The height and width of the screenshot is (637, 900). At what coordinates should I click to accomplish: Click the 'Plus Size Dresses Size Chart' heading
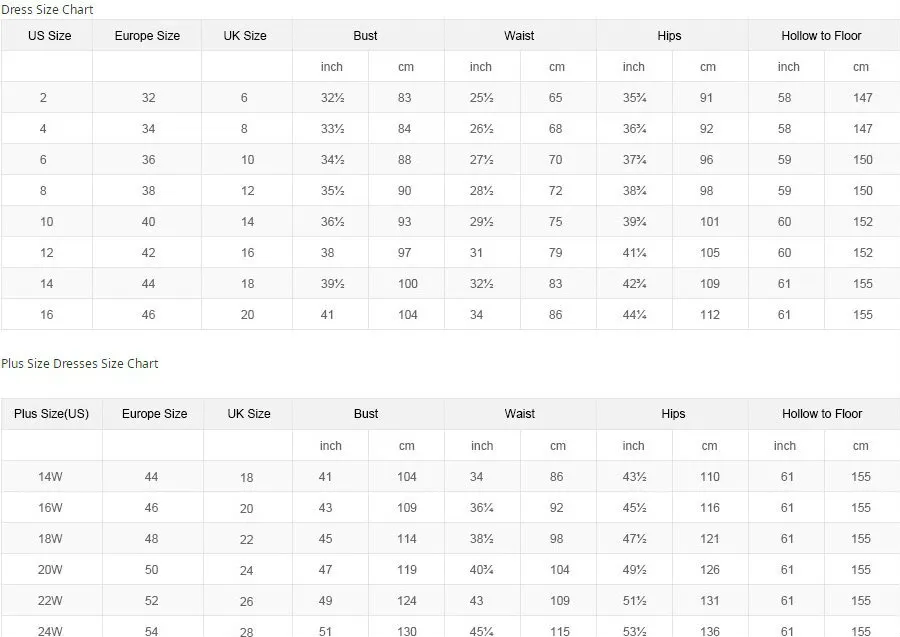click(80, 363)
